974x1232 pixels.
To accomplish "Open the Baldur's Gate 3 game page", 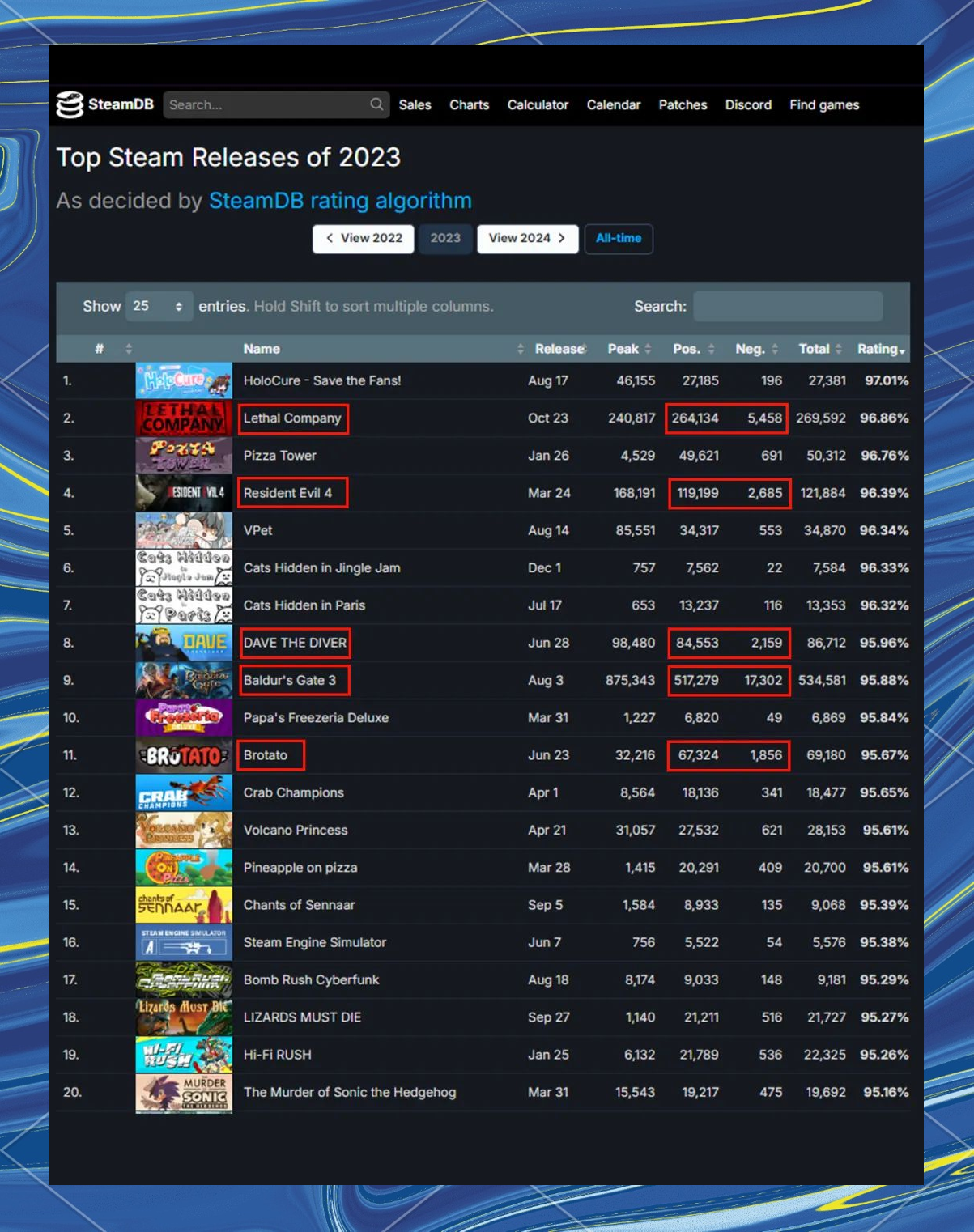I will pos(290,681).
